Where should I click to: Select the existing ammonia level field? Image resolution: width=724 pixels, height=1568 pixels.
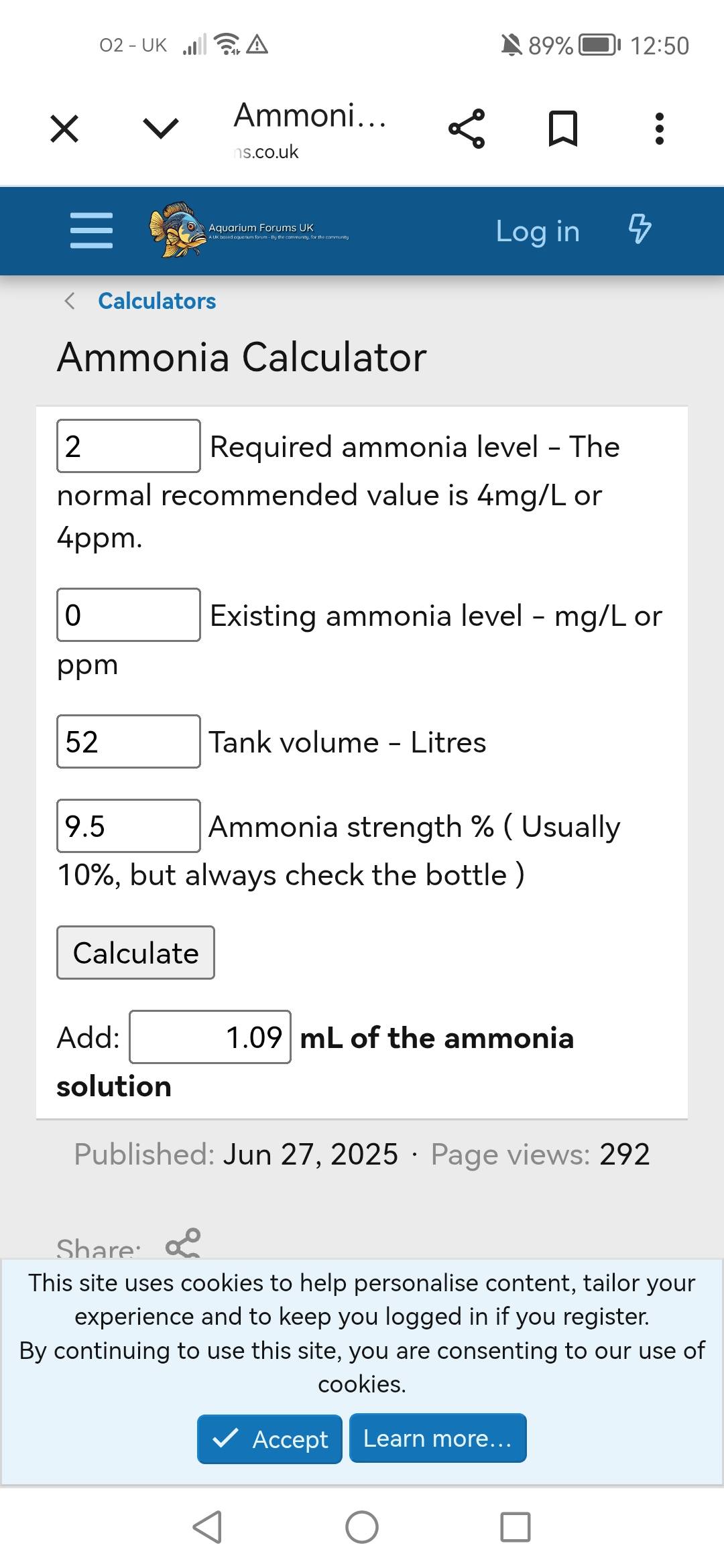point(129,615)
